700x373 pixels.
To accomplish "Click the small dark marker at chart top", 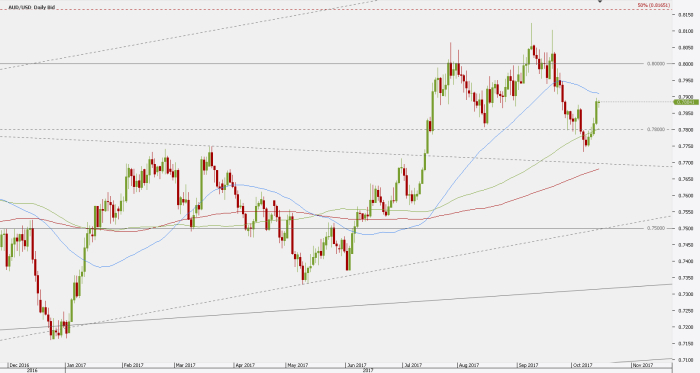I will [600, 1].
